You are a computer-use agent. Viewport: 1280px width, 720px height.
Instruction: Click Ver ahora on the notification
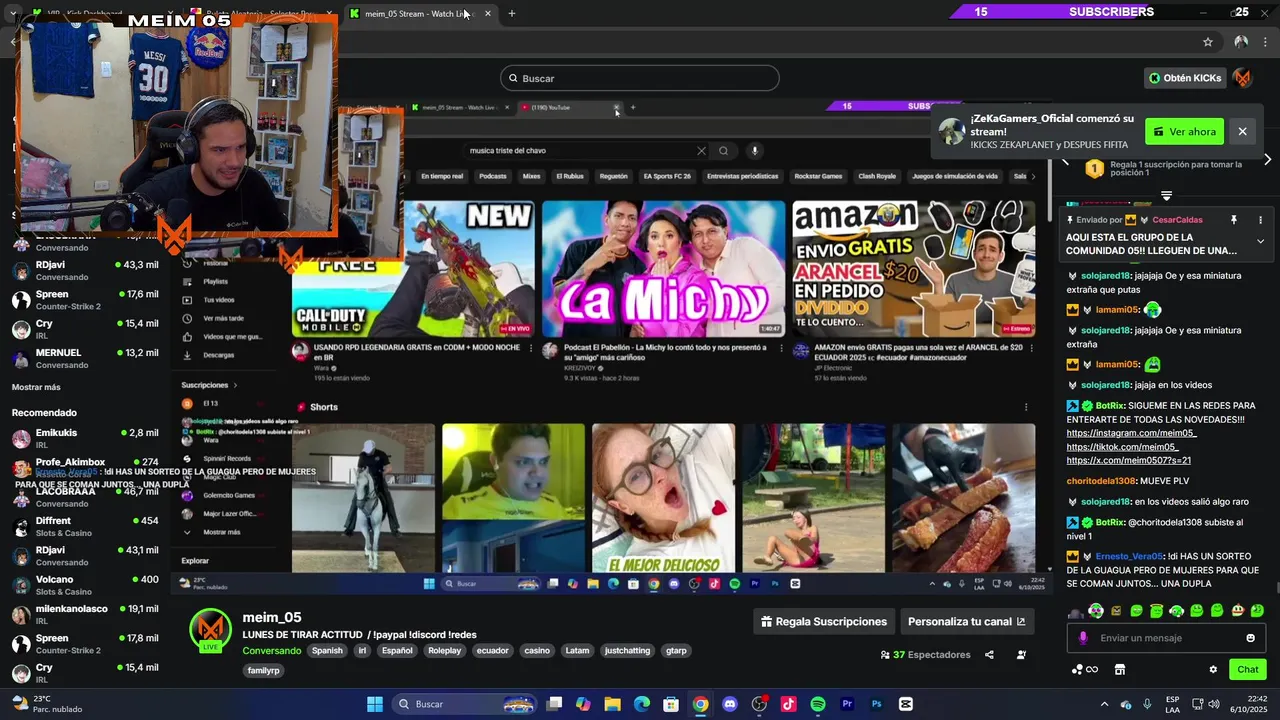tap(1184, 131)
